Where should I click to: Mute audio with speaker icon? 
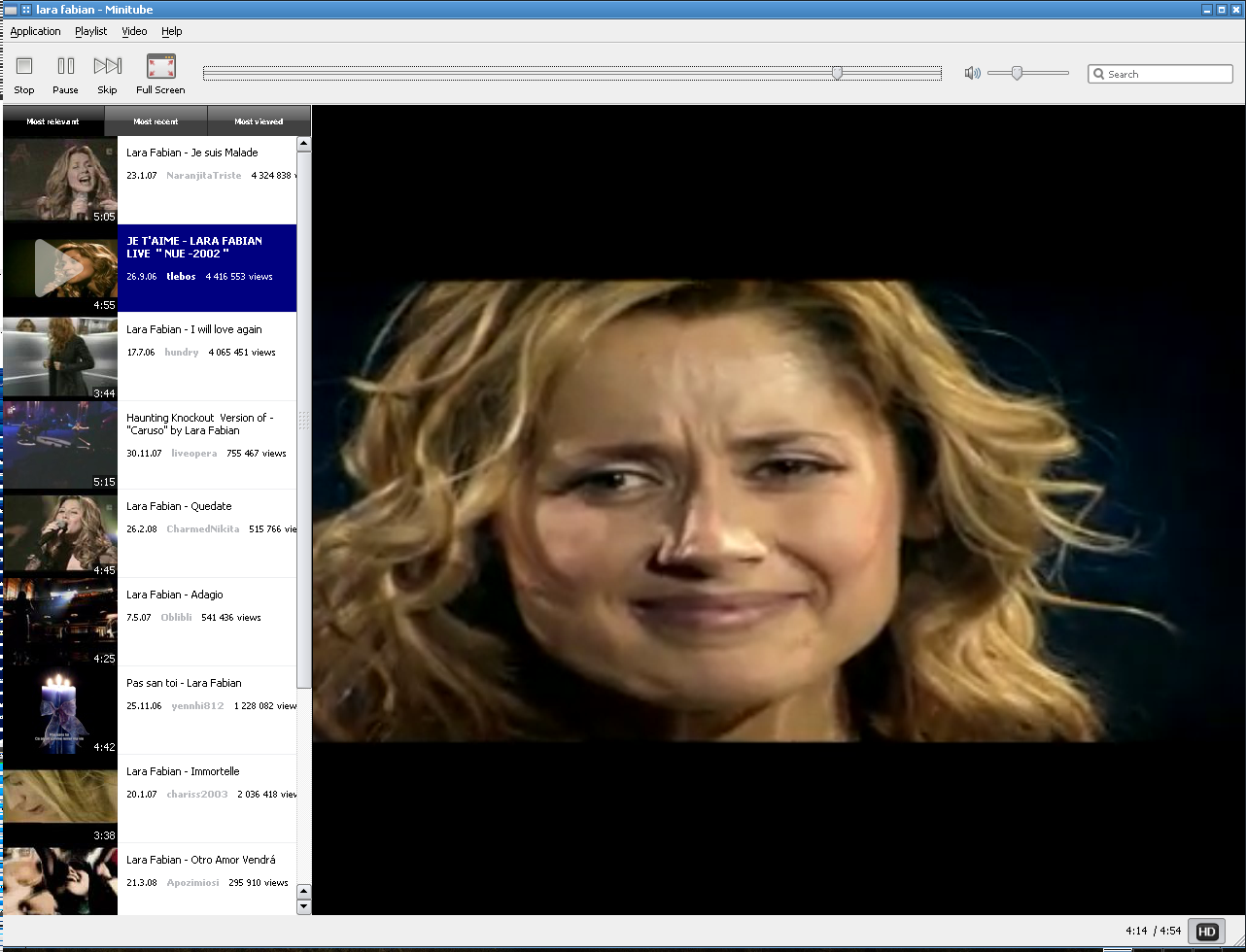972,73
